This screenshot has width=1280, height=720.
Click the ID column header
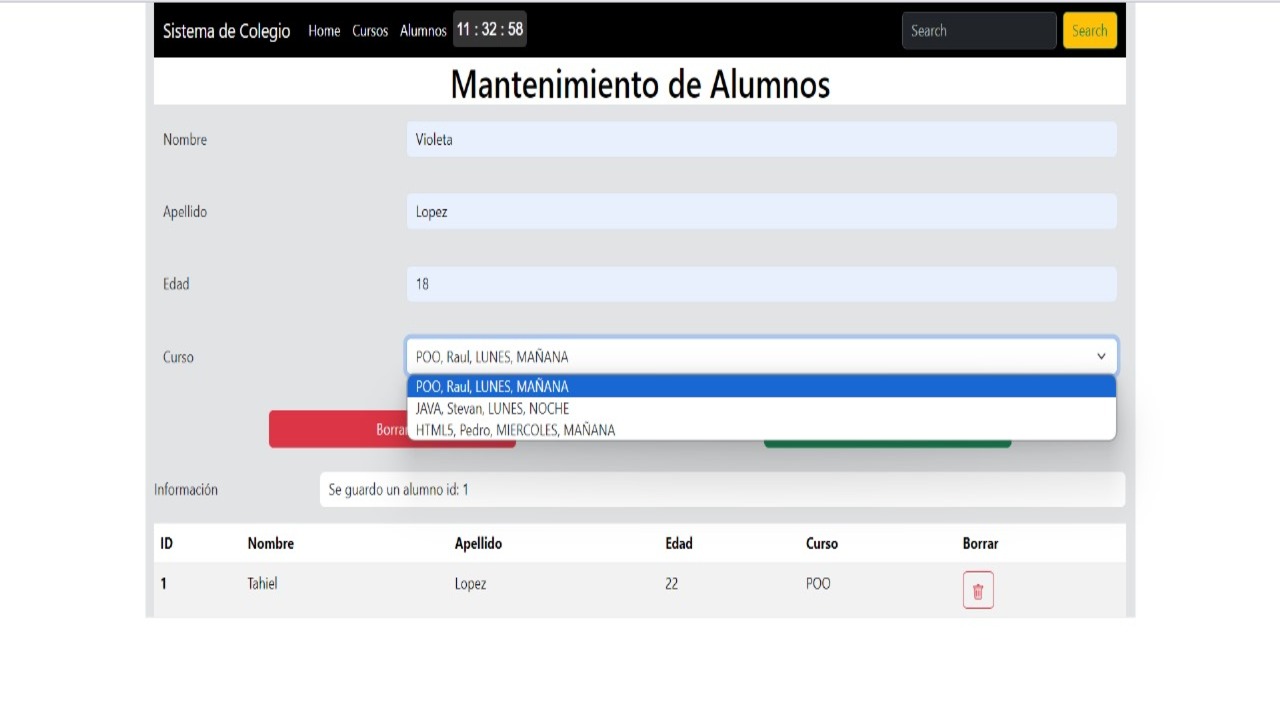click(x=167, y=543)
